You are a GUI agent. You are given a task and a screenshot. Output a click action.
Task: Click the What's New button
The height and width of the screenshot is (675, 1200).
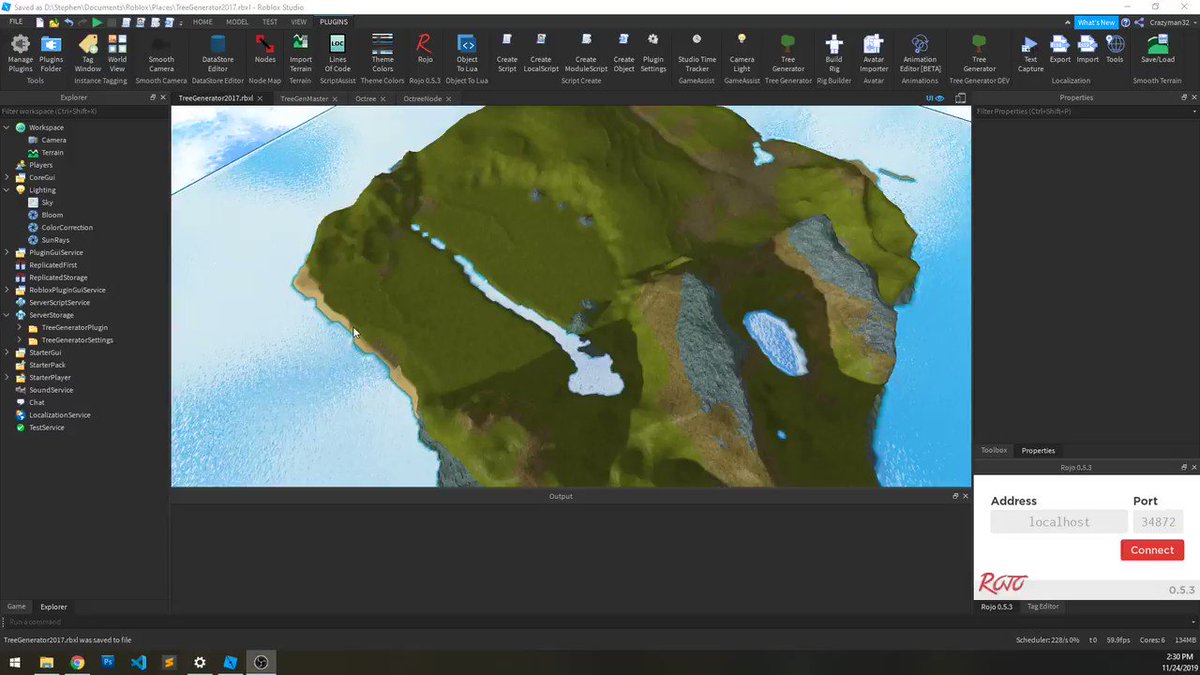tap(1095, 22)
